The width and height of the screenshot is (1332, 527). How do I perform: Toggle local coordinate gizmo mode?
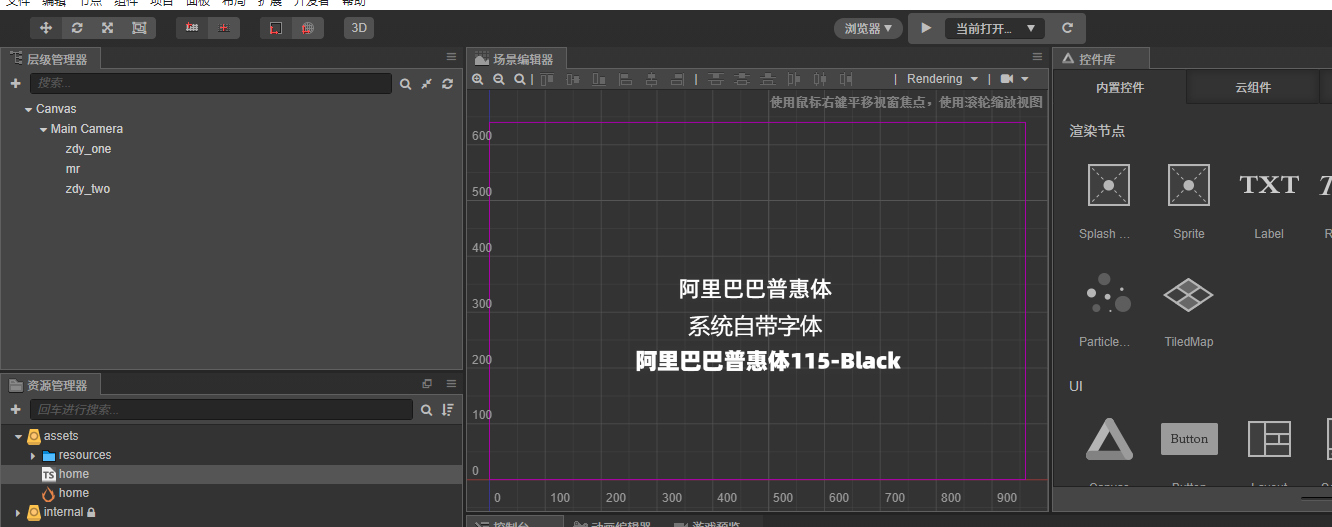[276, 28]
